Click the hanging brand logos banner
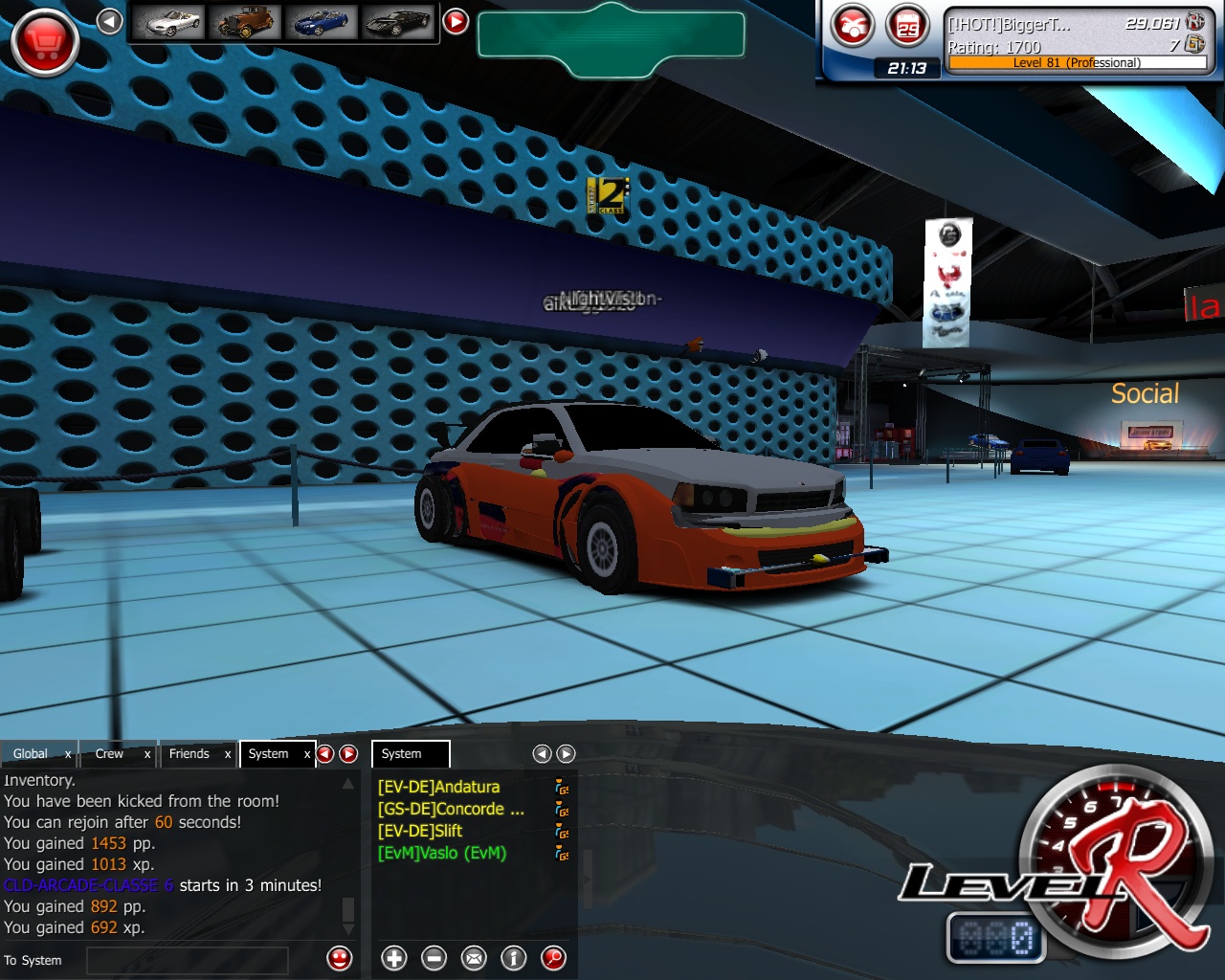Screen dimensions: 1225x980 pyautogui.click(x=947, y=281)
